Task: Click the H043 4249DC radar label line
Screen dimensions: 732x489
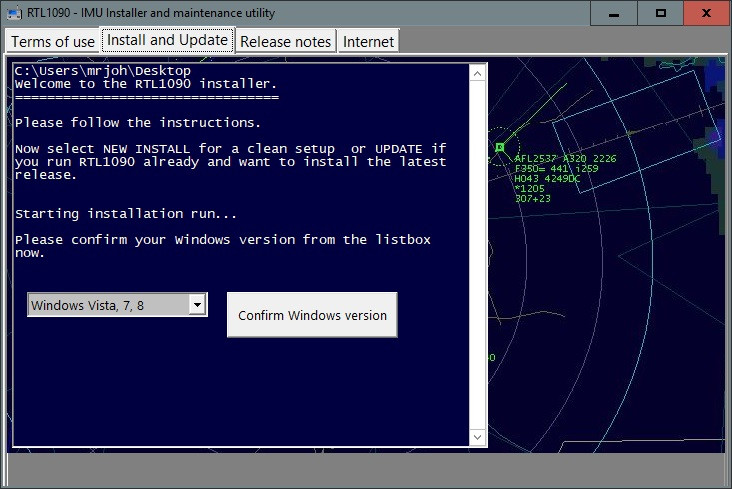Action: (x=547, y=178)
